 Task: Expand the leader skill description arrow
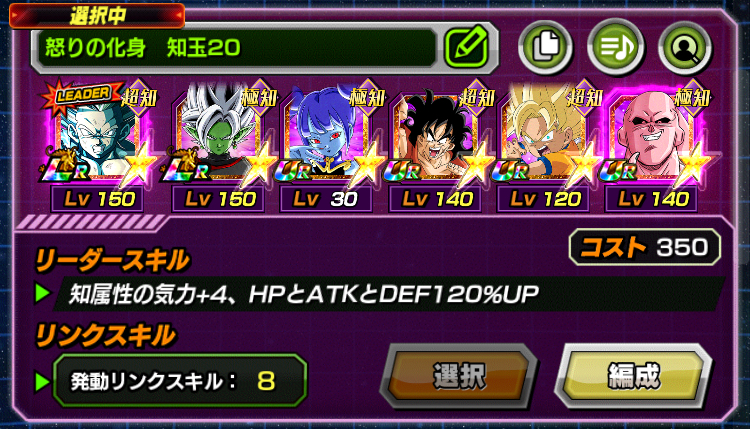pyautogui.click(x=42, y=292)
